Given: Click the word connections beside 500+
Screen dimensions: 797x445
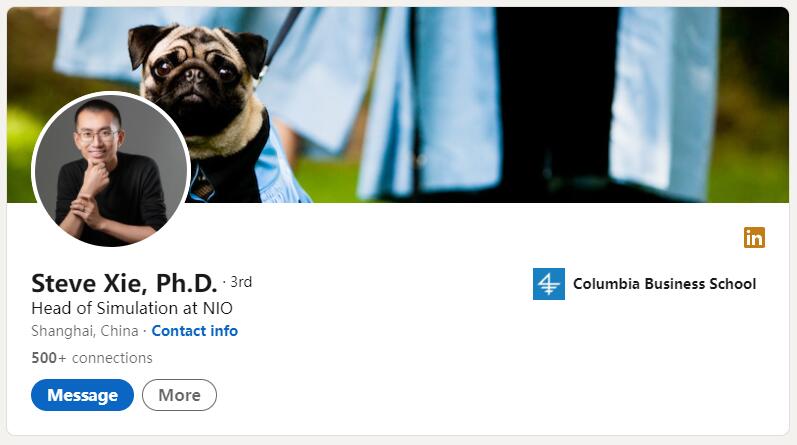Looking at the screenshot, I should tap(112, 358).
